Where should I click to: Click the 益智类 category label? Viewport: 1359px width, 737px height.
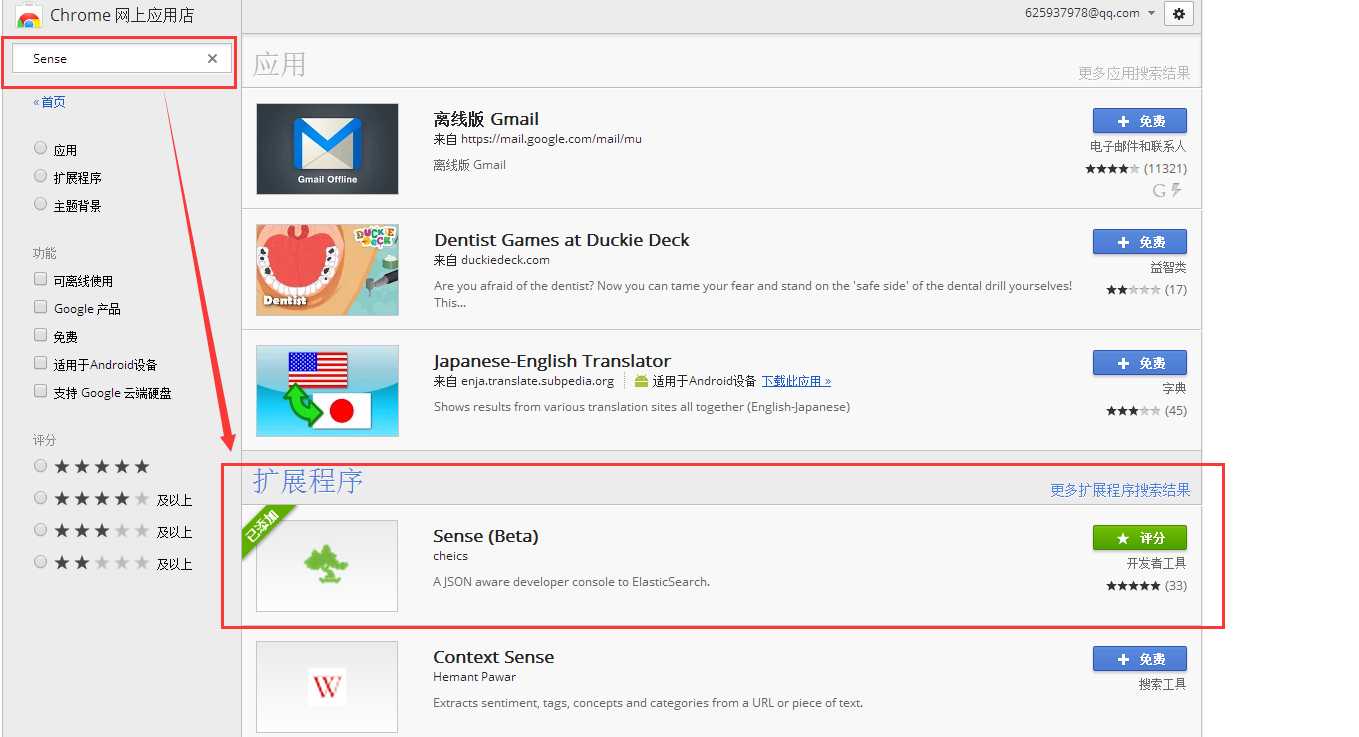1168,268
